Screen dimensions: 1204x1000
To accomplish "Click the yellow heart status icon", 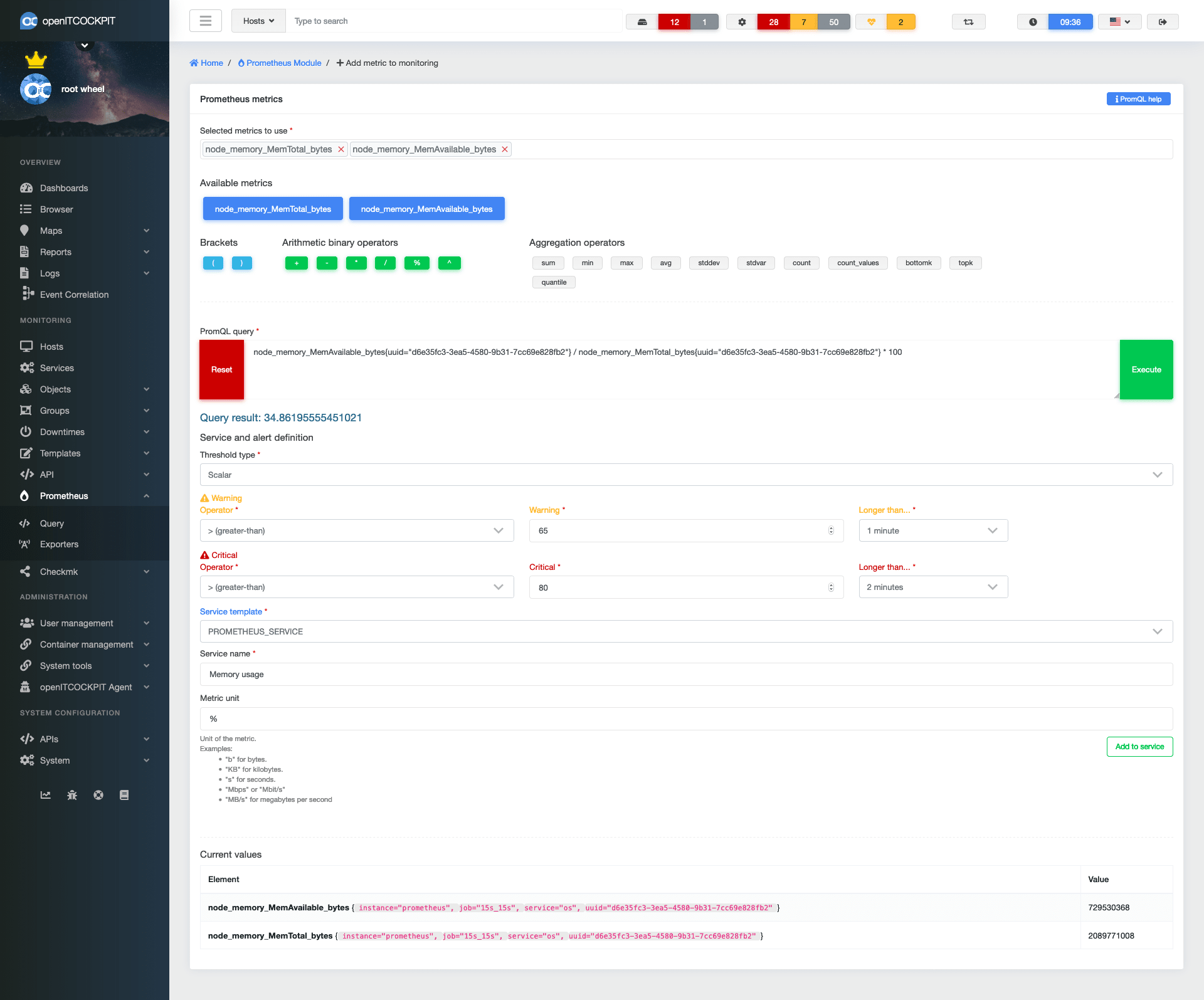I will pos(871,22).
